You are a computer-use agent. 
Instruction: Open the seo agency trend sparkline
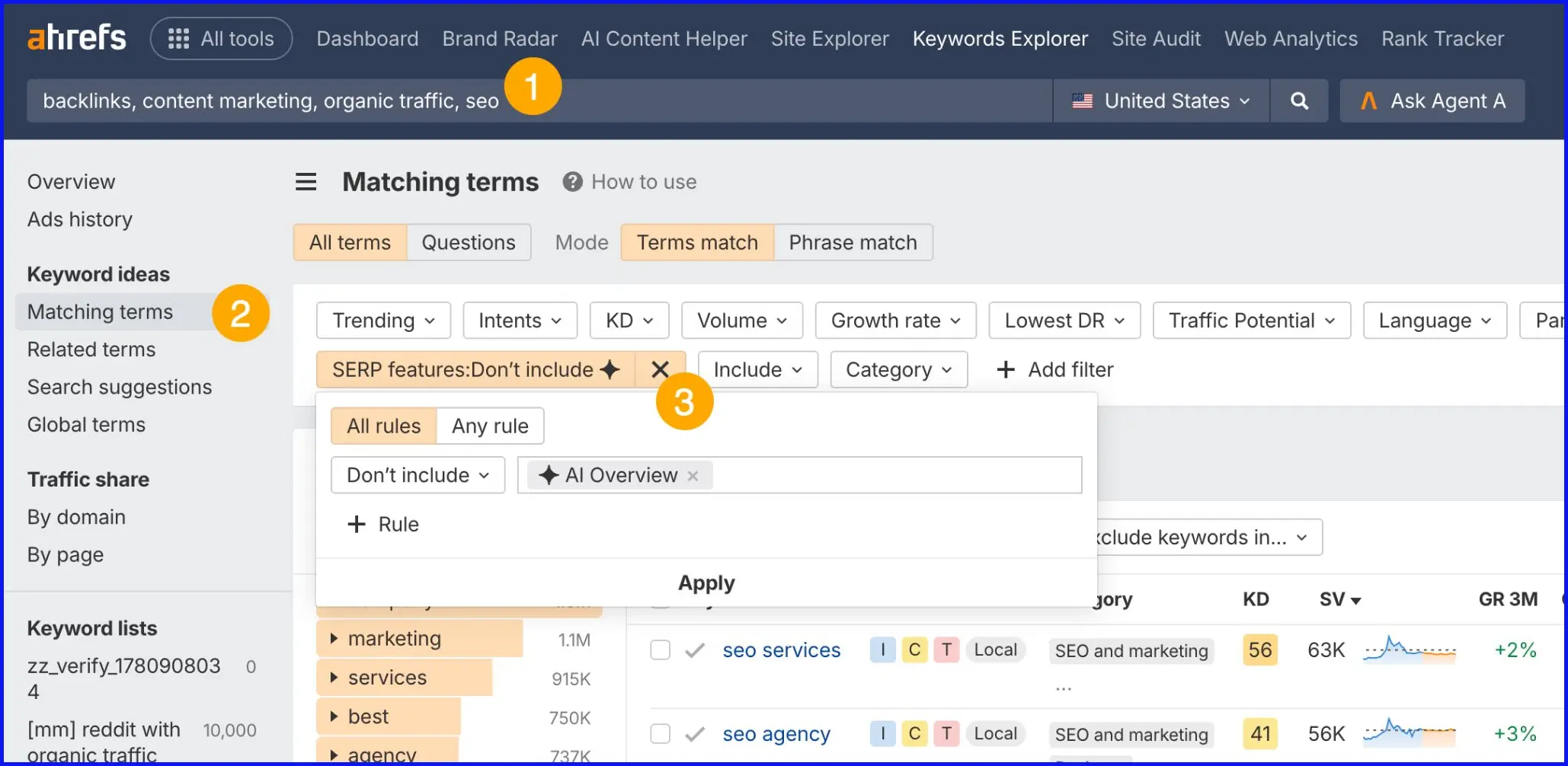(1410, 732)
